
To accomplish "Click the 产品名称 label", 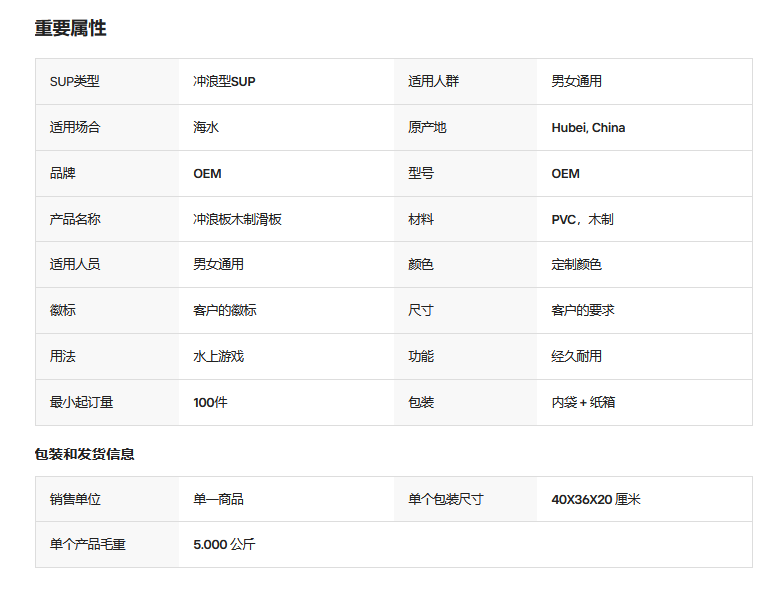I will click(75, 219).
